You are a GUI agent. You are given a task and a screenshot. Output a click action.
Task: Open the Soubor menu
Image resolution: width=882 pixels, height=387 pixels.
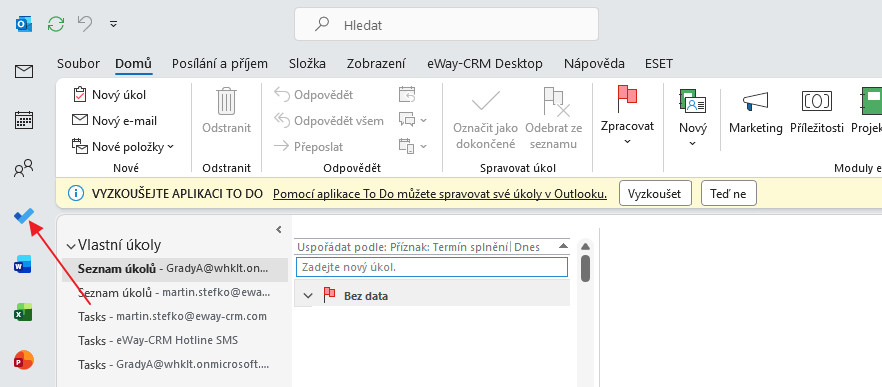(78, 64)
